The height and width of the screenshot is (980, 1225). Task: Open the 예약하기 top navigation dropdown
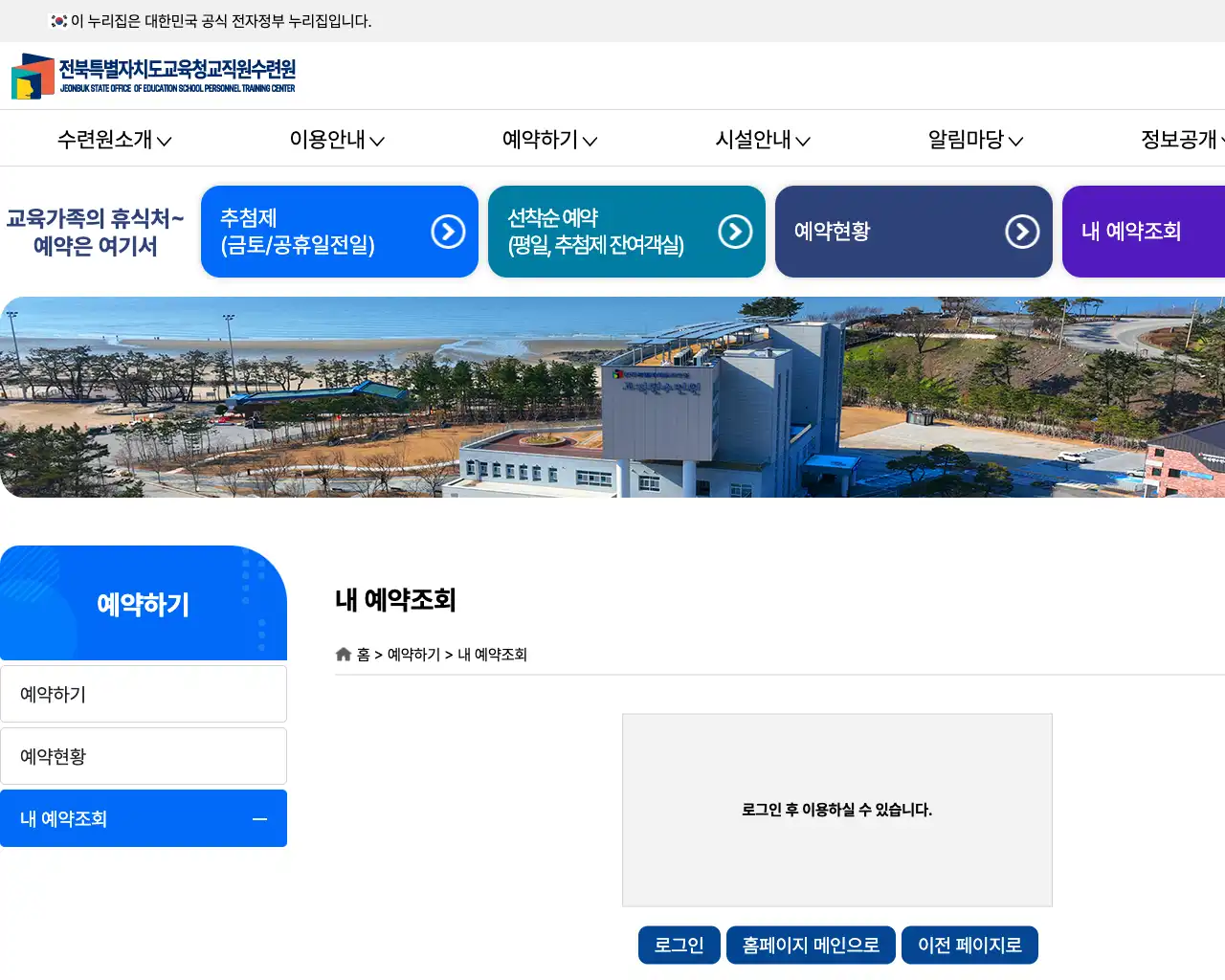[549, 140]
